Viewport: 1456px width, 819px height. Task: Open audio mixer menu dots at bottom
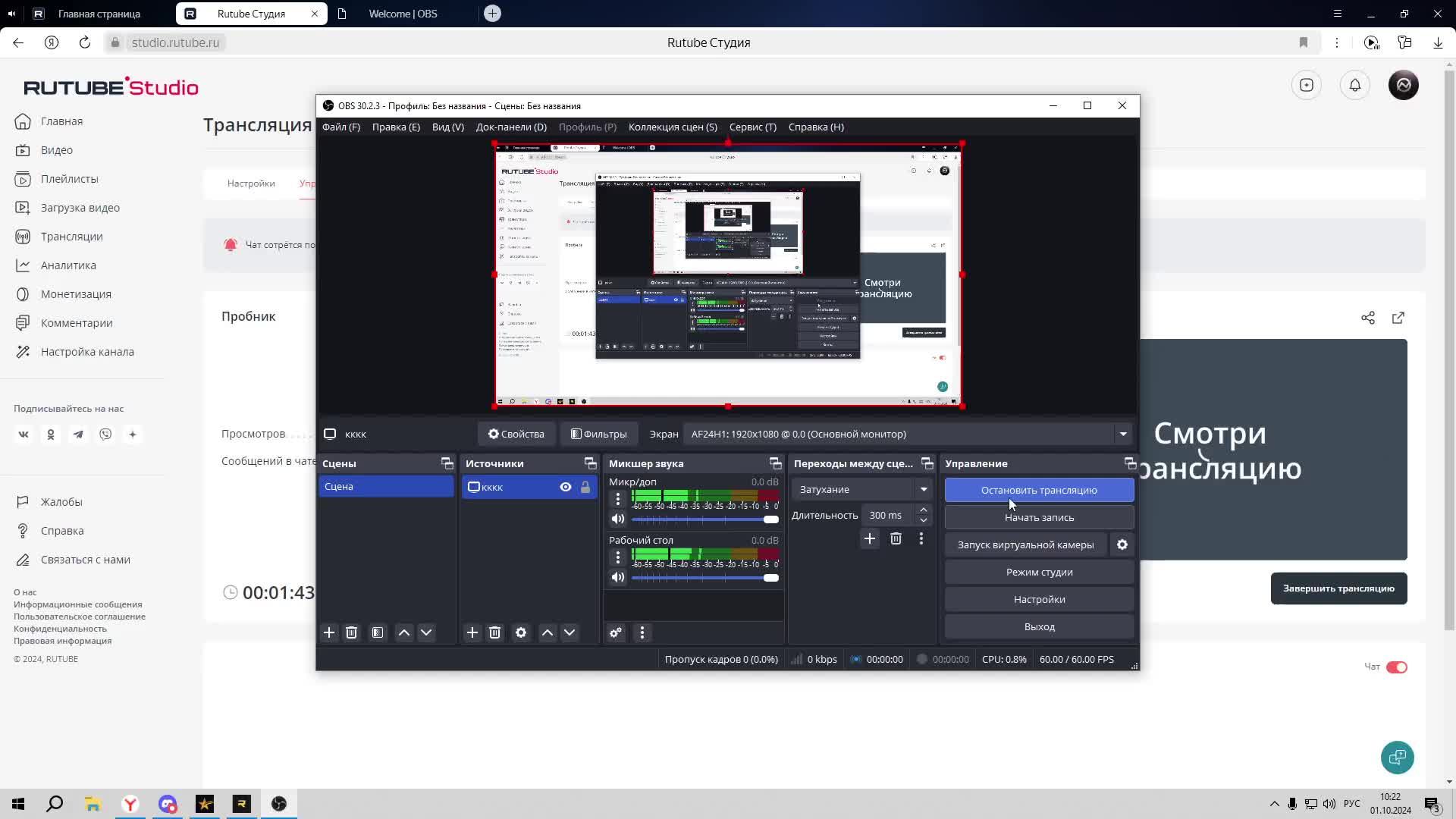(642, 632)
